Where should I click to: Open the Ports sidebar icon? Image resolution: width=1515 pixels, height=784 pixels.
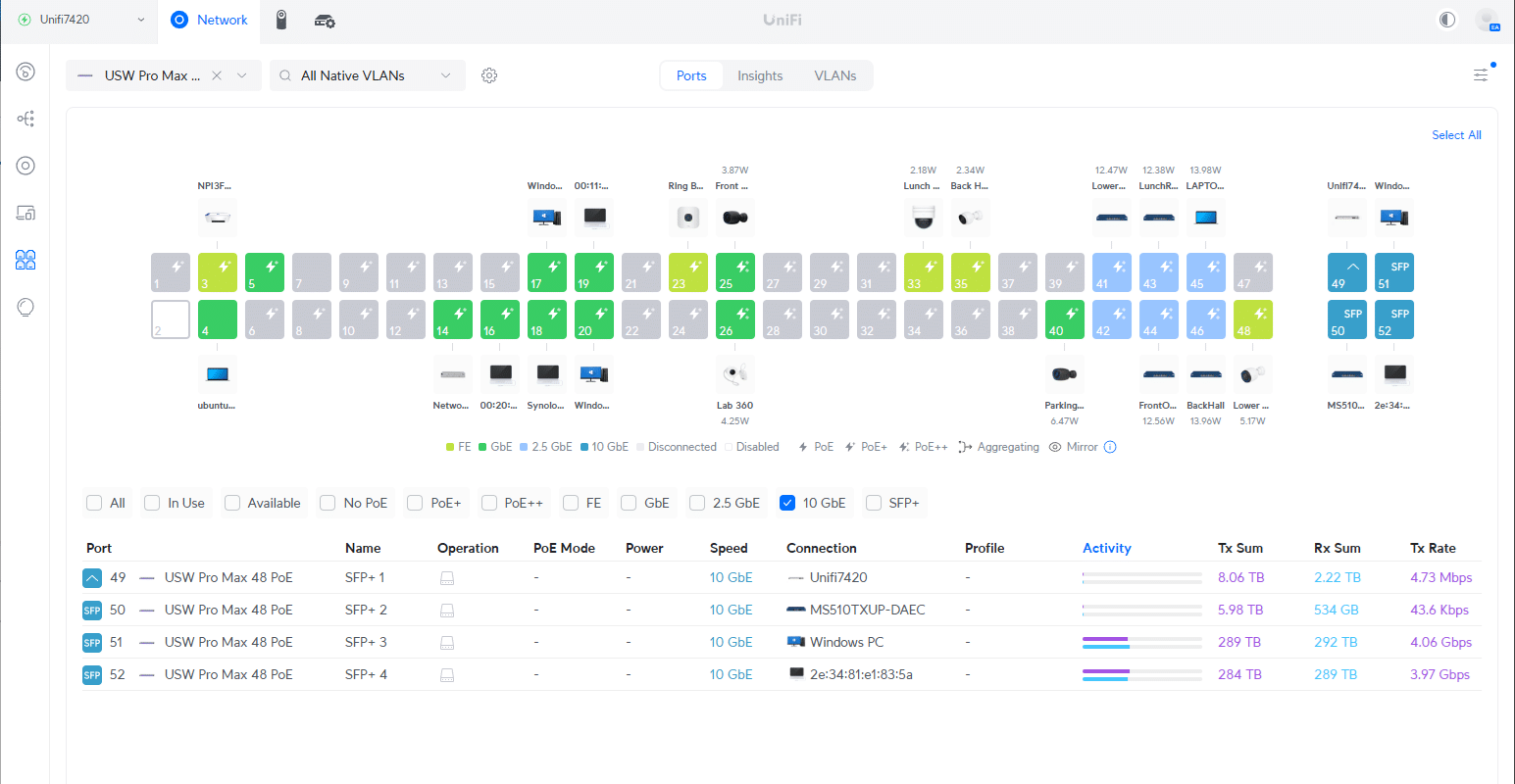point(25,260)
